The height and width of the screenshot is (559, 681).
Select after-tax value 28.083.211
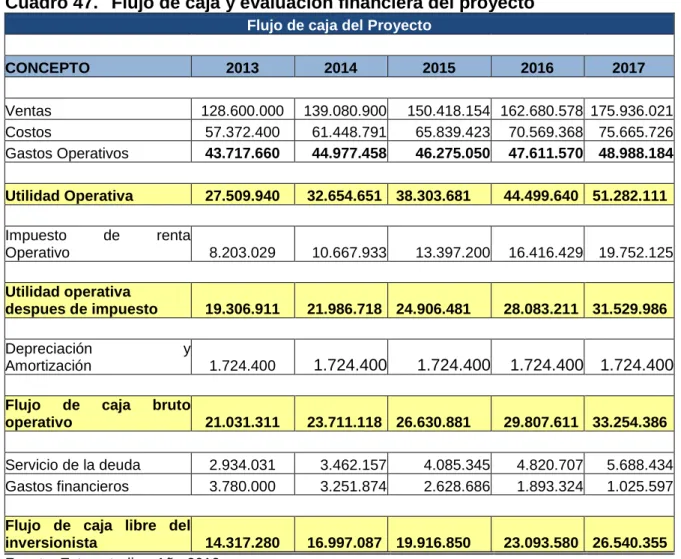coord(541,309)
